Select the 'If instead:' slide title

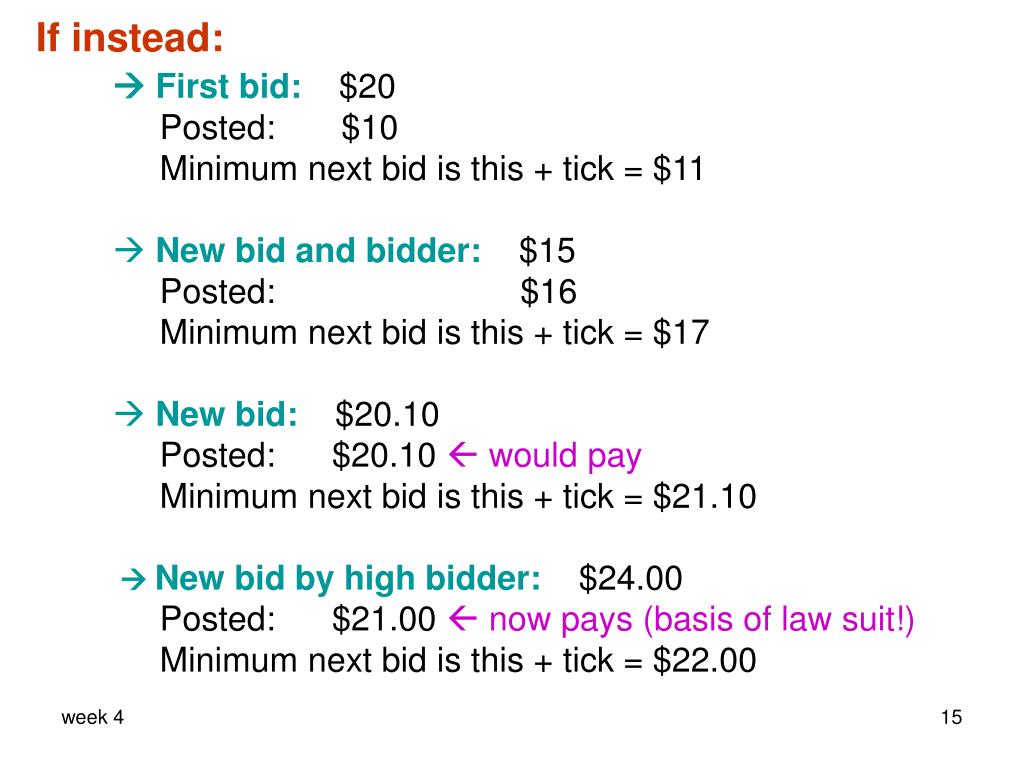click(130, 37)
